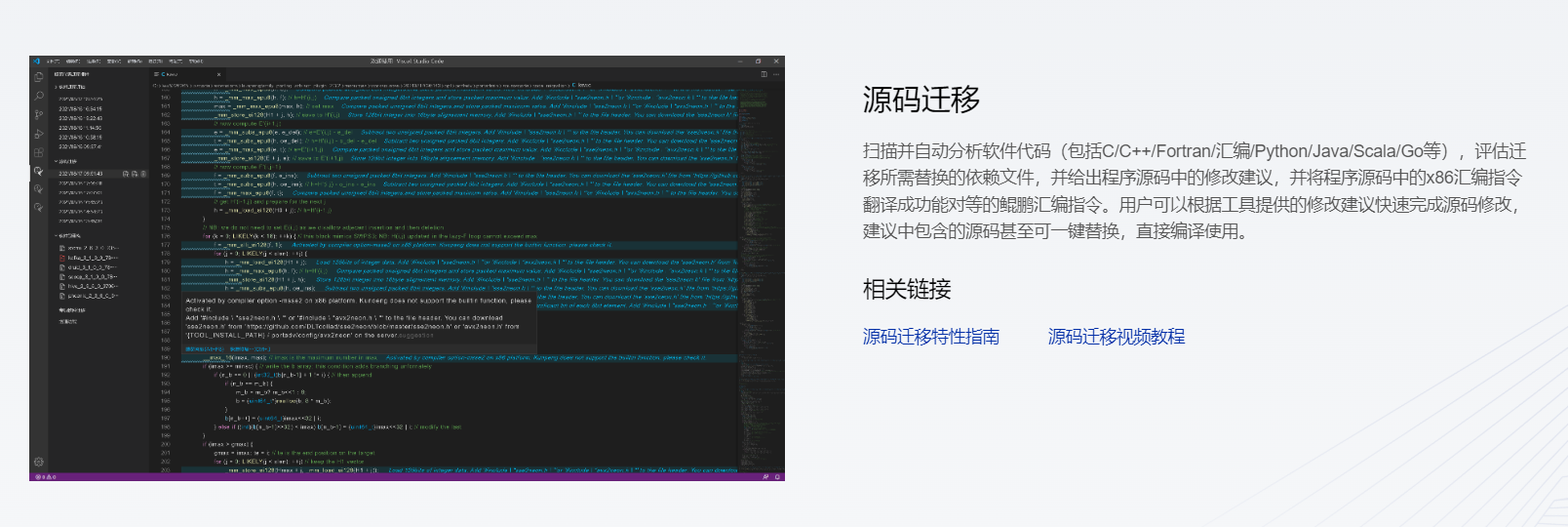Click the delete icon on 09:01:43 report row
The height and width of the screenshot is (527, 1568).
tap(143, 174)
